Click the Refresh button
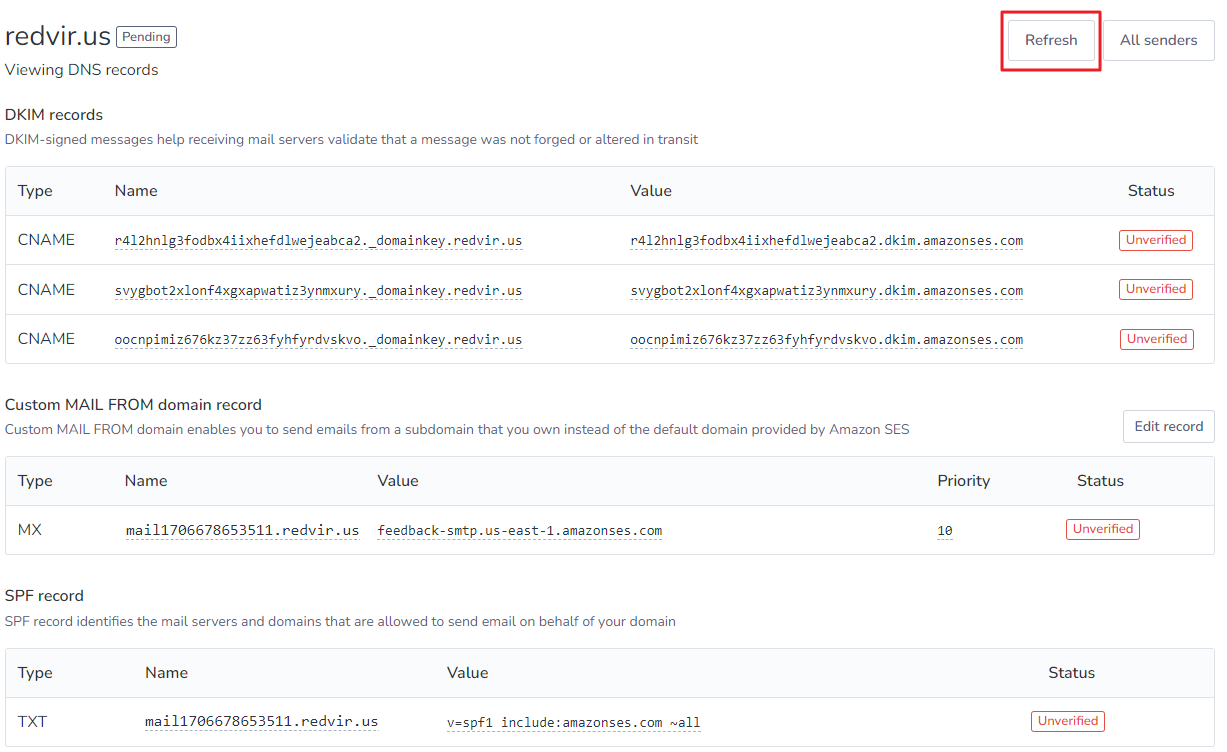This screenshot has width=1227, height=752. (x=1051, y=41)
